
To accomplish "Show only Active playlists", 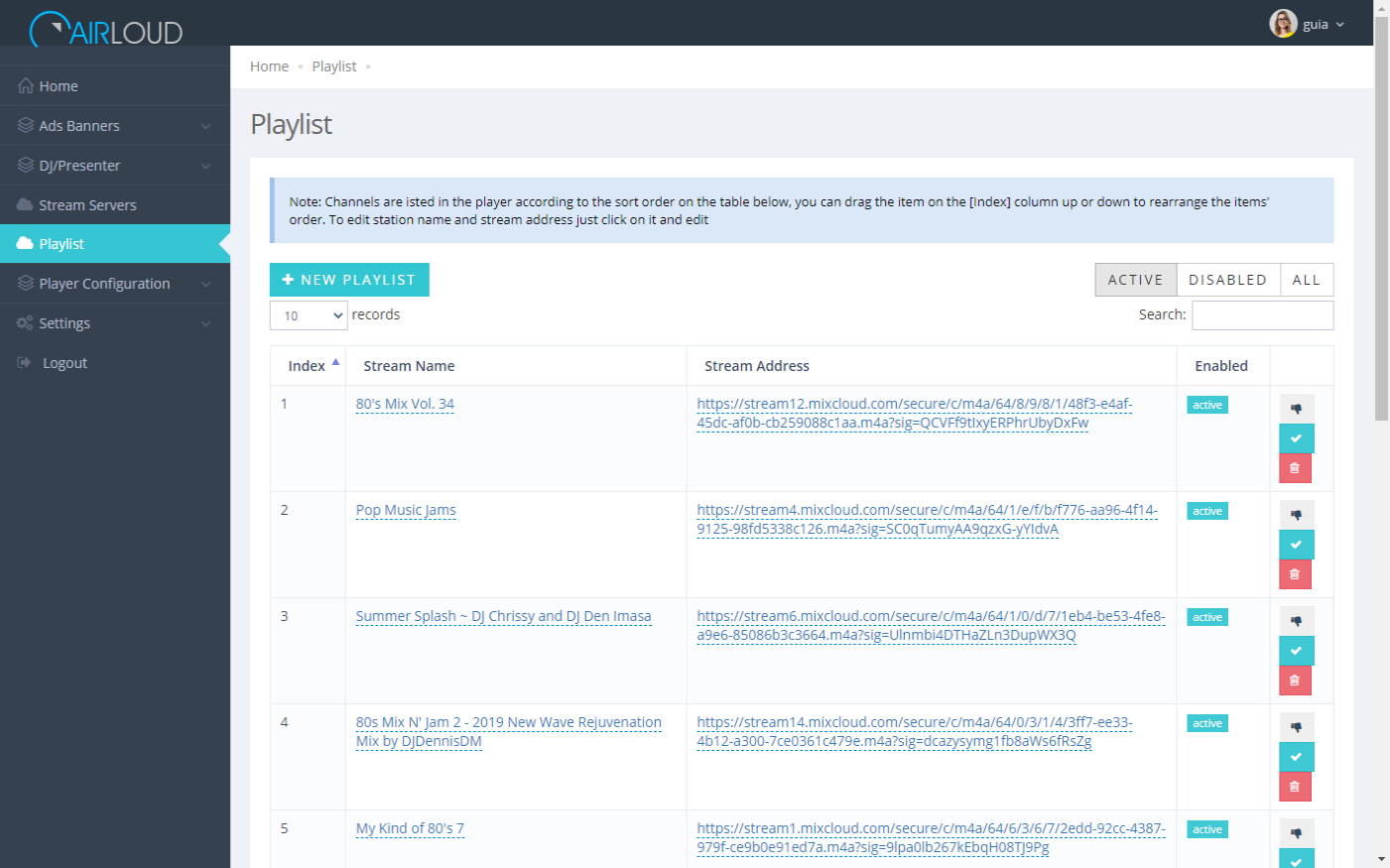I will 1136,280.
